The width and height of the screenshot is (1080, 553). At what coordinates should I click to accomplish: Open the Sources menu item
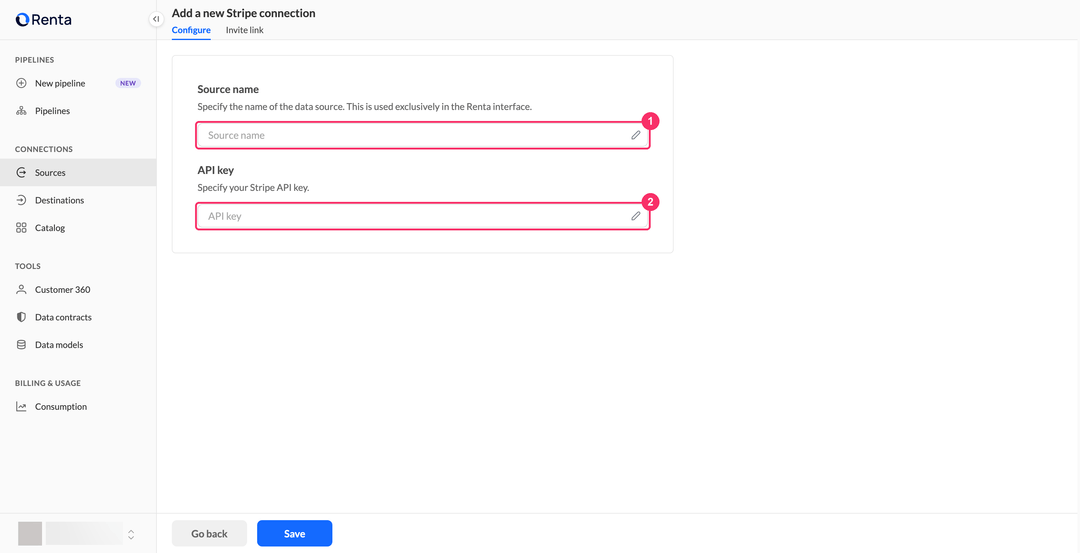[78, 173]
